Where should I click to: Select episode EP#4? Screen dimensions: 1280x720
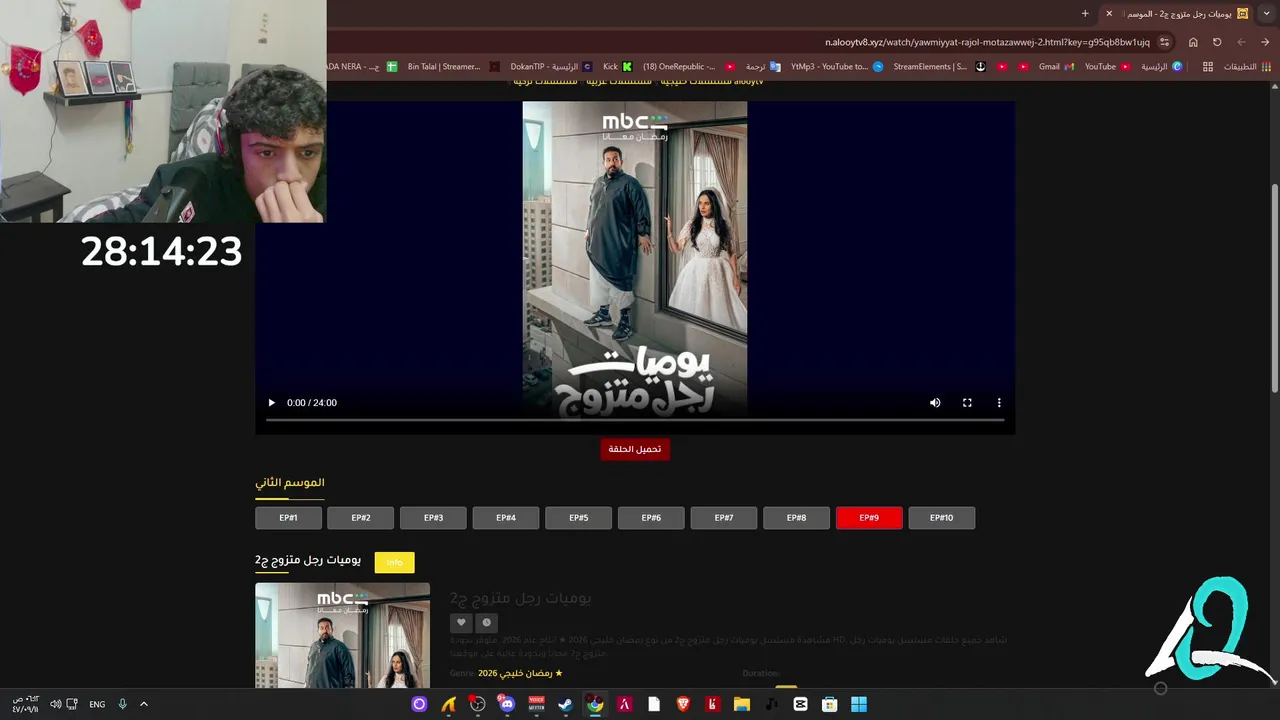pyautogui.click(x=506, y=518)
